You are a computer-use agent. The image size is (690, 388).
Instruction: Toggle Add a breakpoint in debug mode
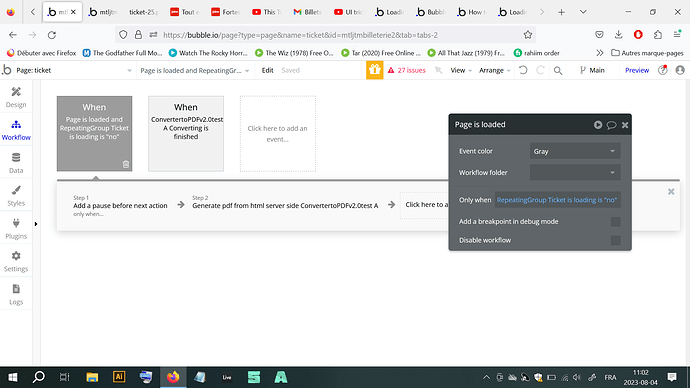pyautogui.click(x=616, y=222)
